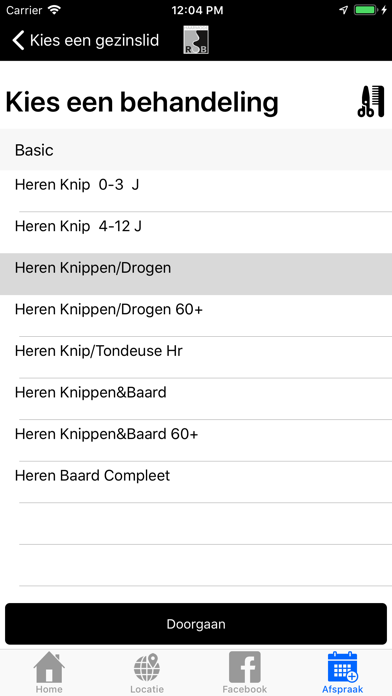Tap the Doorgaan button
This screenshot has width=392, height=696.
(196, 624)
